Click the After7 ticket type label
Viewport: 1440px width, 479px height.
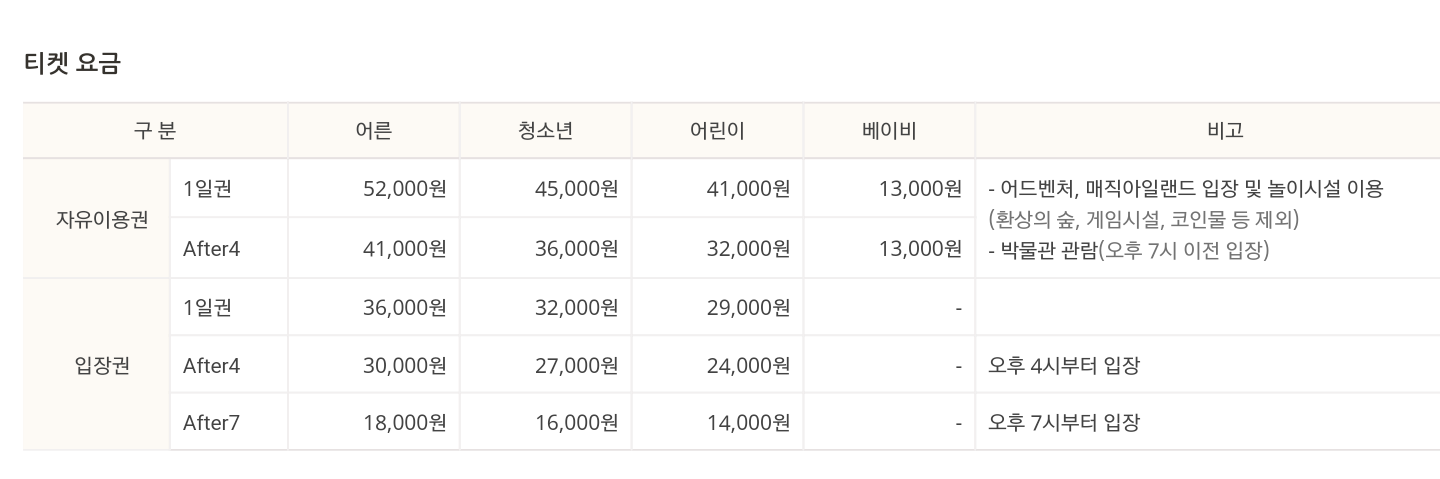click(212, 422)
